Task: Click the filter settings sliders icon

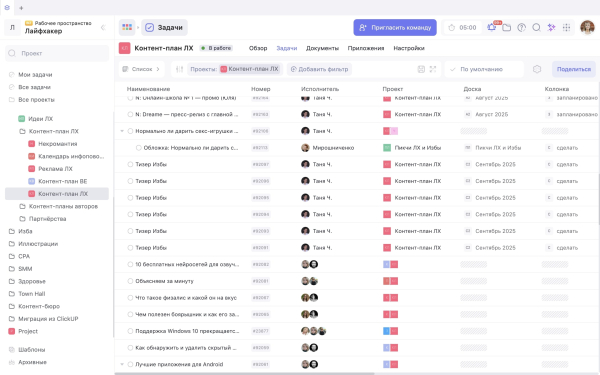Action: tap(179, 69)
